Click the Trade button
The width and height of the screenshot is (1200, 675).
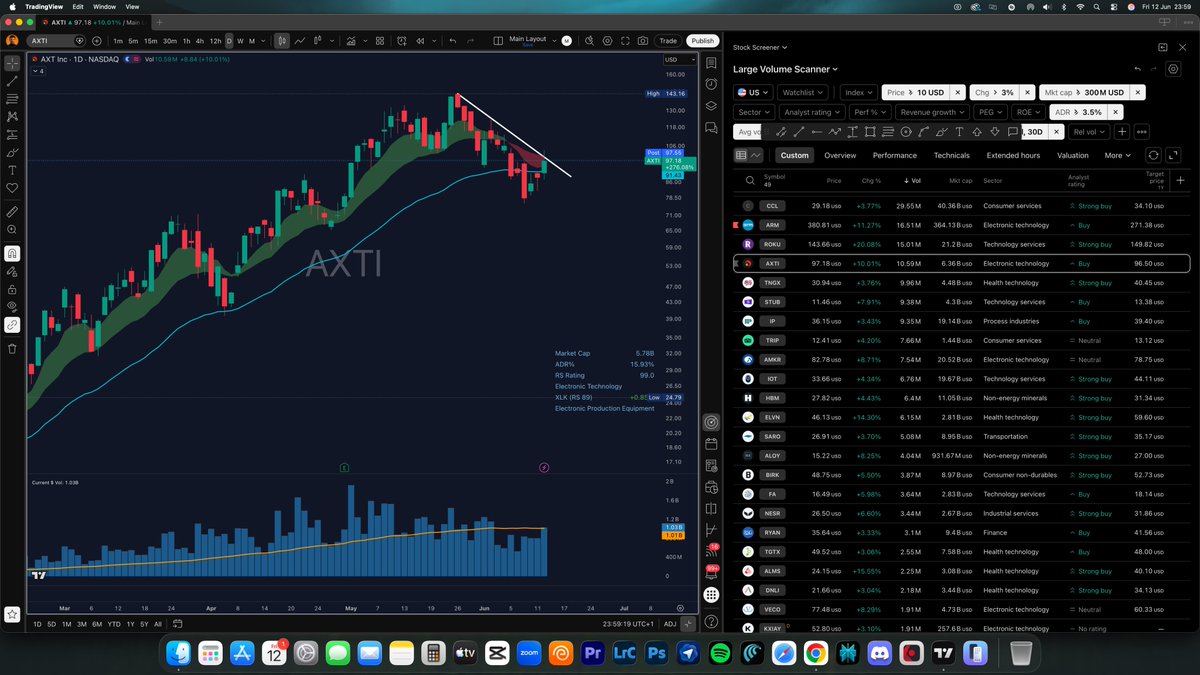click(x=667, y=41)
